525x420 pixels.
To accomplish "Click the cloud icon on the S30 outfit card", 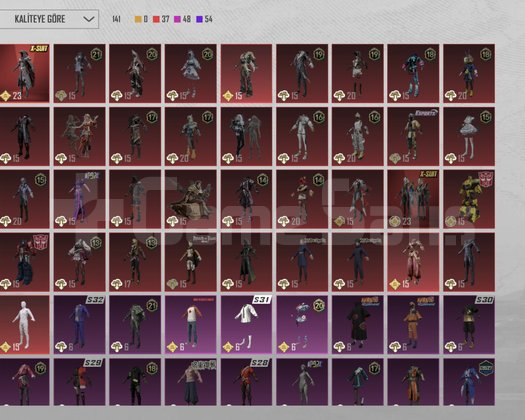I will (450, 347).
